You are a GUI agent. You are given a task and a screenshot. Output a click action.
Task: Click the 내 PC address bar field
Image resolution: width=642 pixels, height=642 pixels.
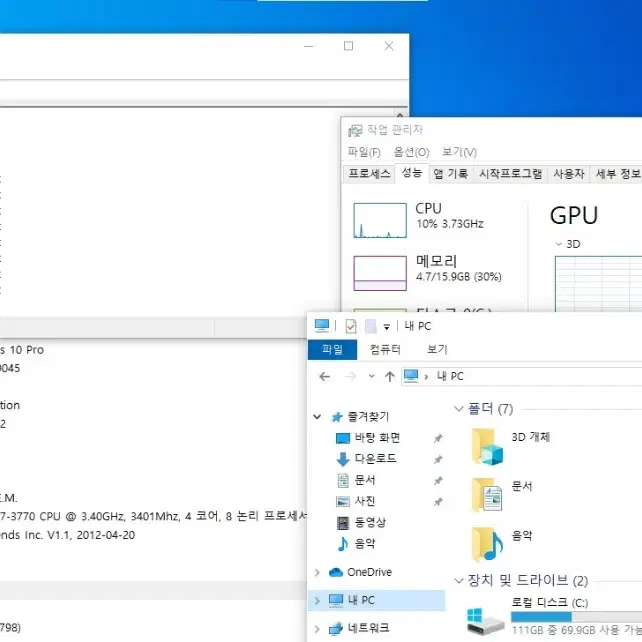pyautogui.click(x=522, y=376)
